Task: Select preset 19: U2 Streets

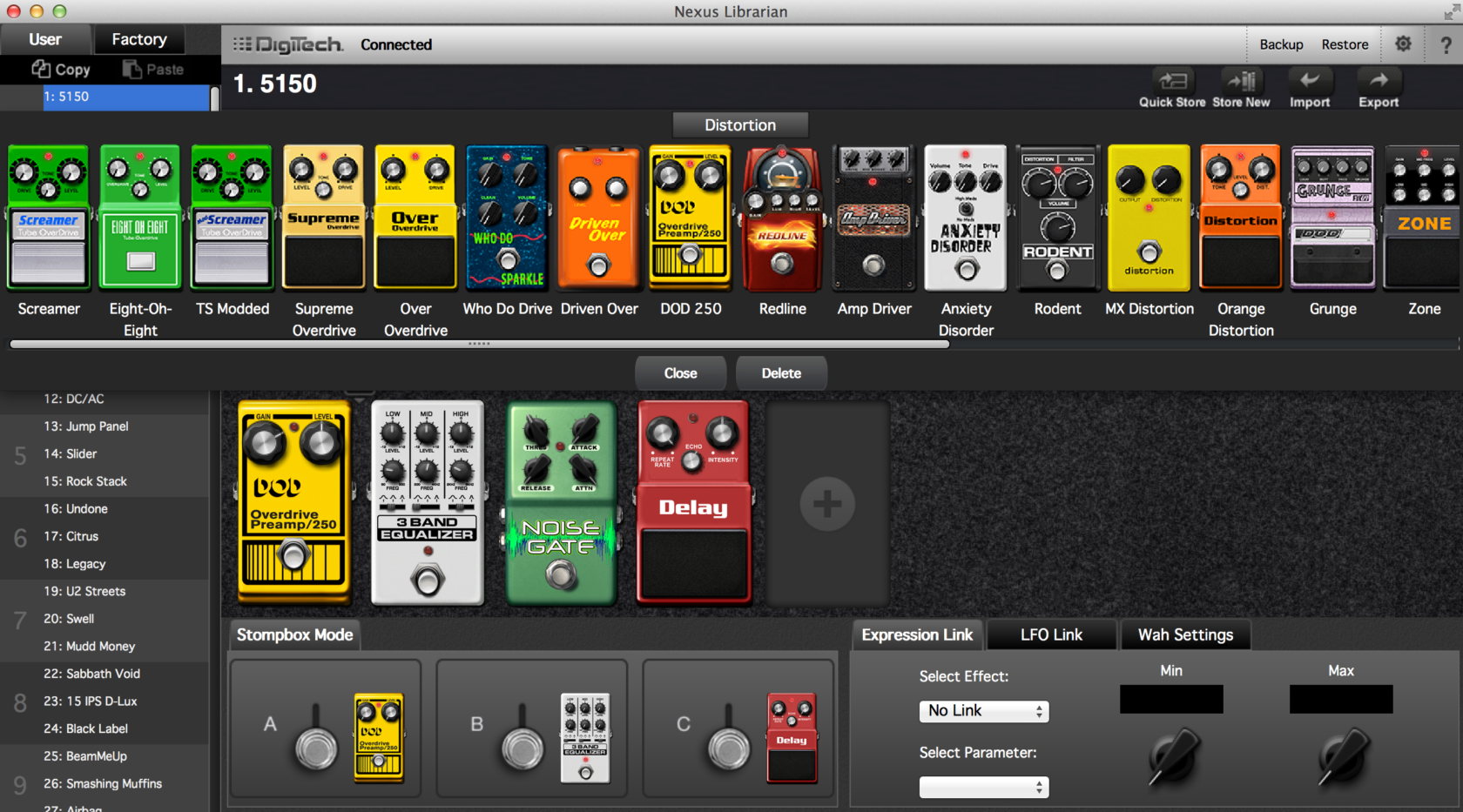Action: pos(104,591)
